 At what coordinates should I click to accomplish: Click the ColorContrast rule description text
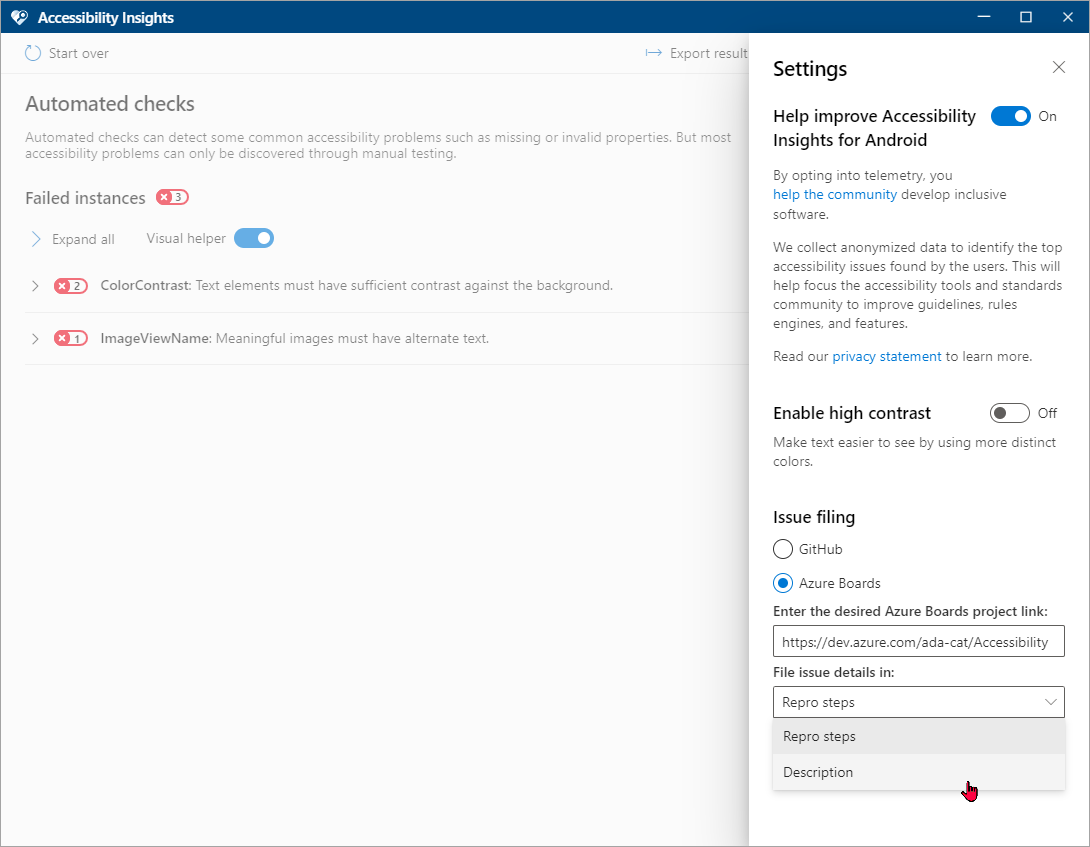pos(404,286)
